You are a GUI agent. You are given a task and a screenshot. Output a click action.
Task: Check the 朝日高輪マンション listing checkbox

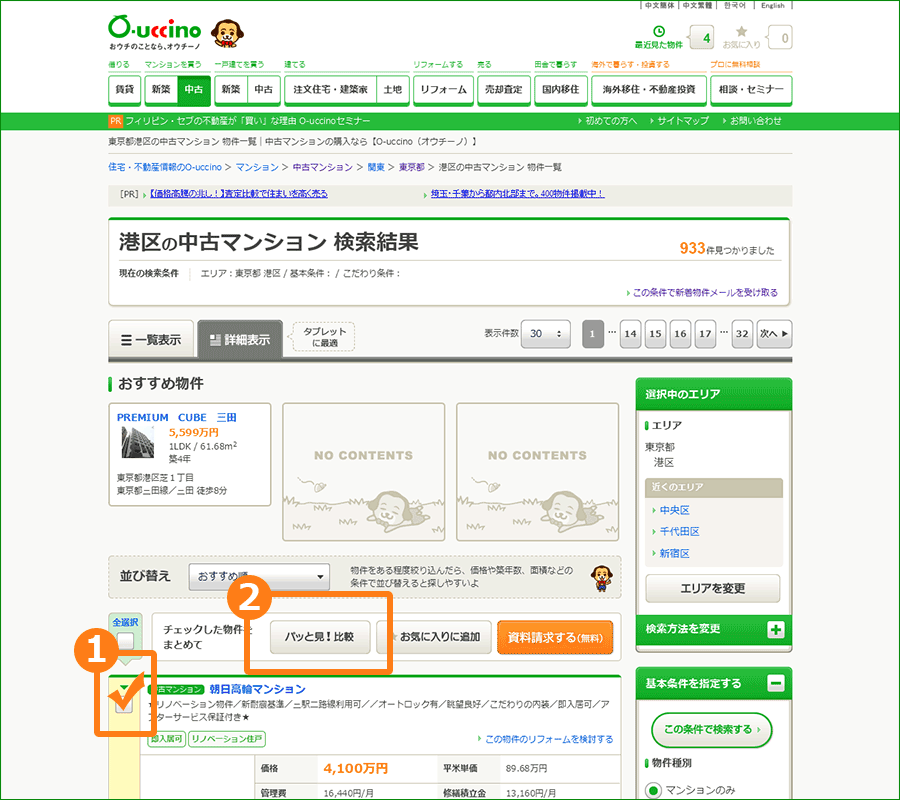[x=123, y=697]
